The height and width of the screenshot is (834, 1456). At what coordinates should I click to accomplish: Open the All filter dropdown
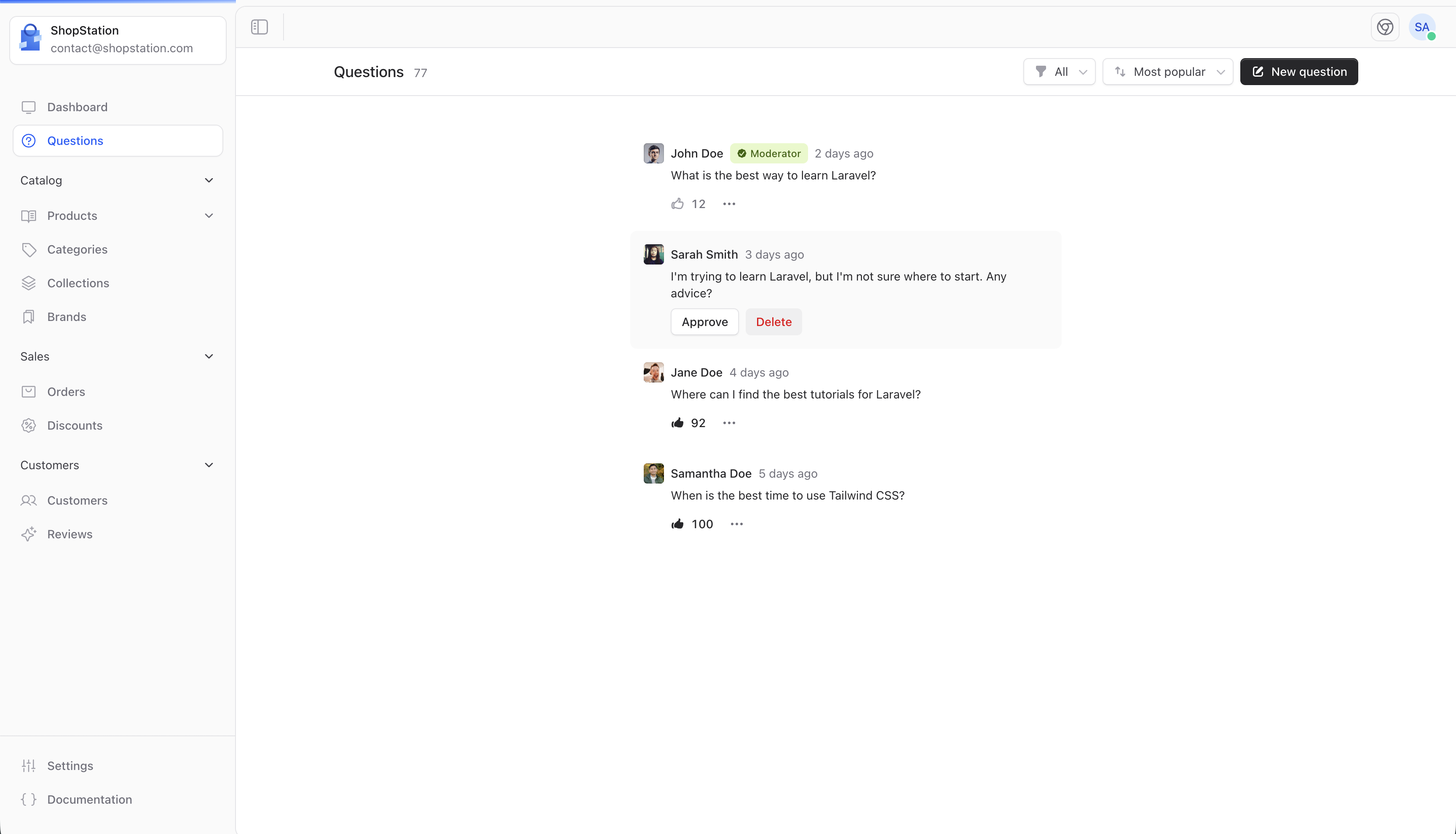tap(1059, 72)
